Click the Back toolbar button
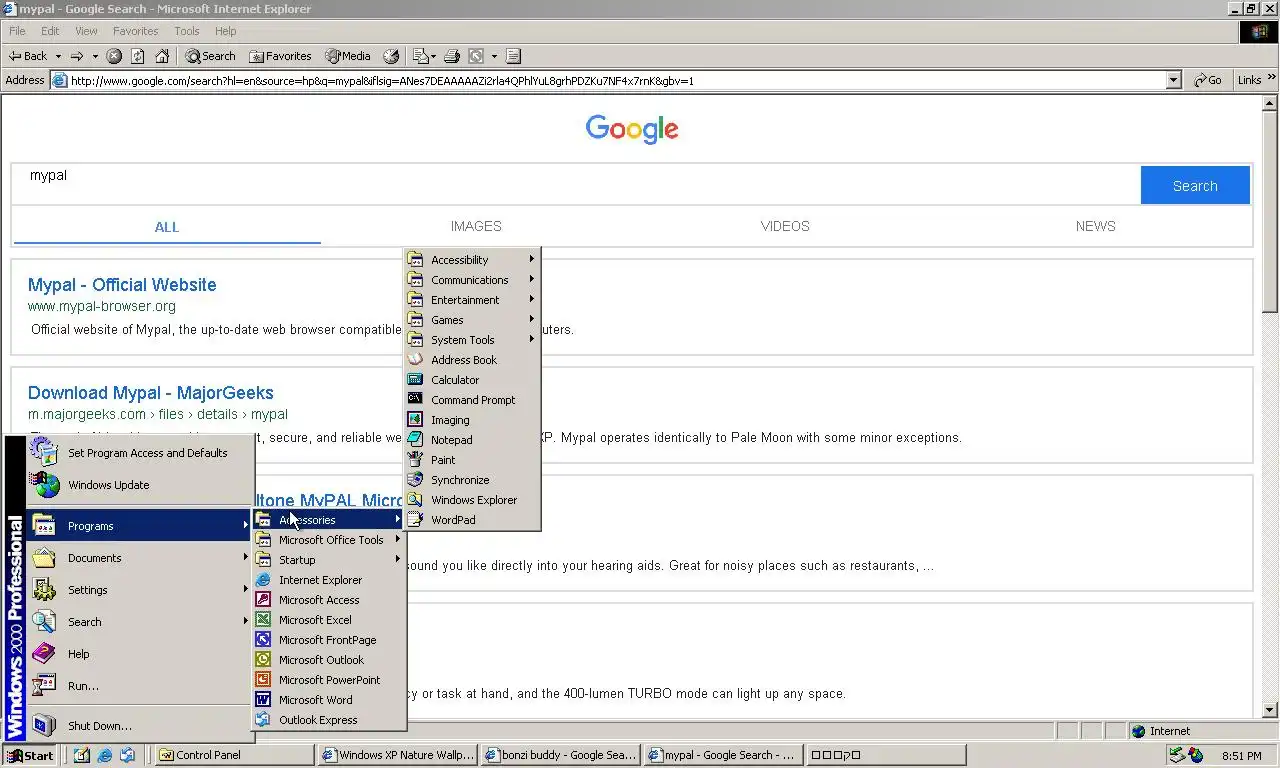1280x768 pixels. (x=28, y=56)
